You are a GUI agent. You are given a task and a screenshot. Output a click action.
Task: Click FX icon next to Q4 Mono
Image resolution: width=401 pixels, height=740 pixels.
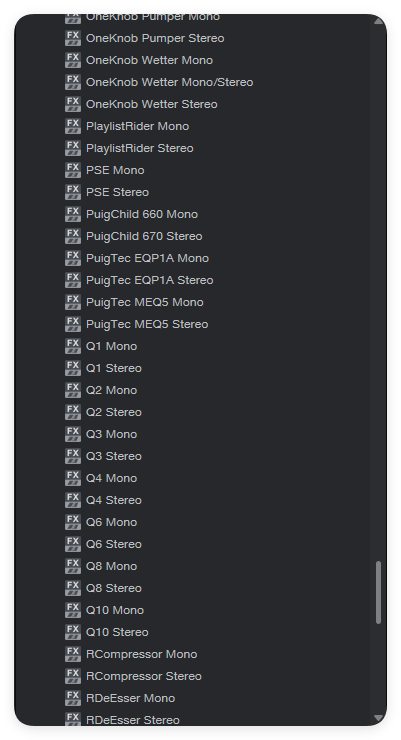pyautogui.click(x=73, y=478)
